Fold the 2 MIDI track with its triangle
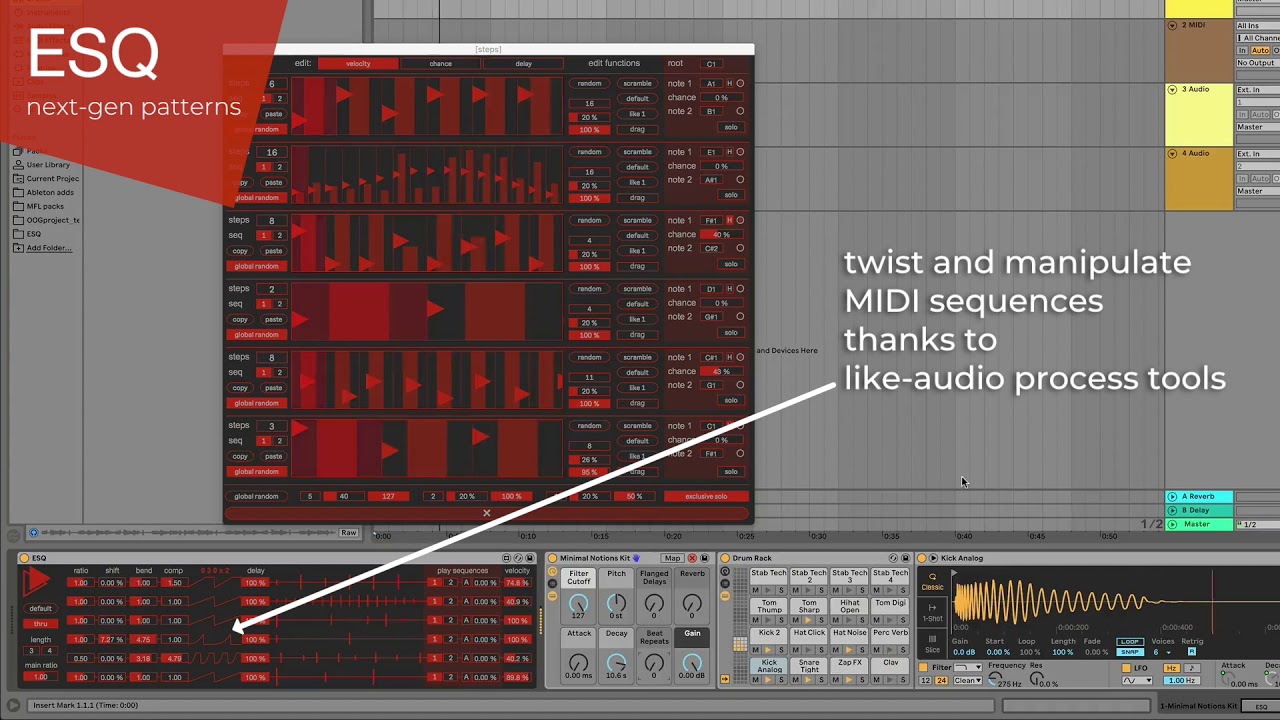Viewport: 1280px width, 720px height. (x=1172, y=25)
